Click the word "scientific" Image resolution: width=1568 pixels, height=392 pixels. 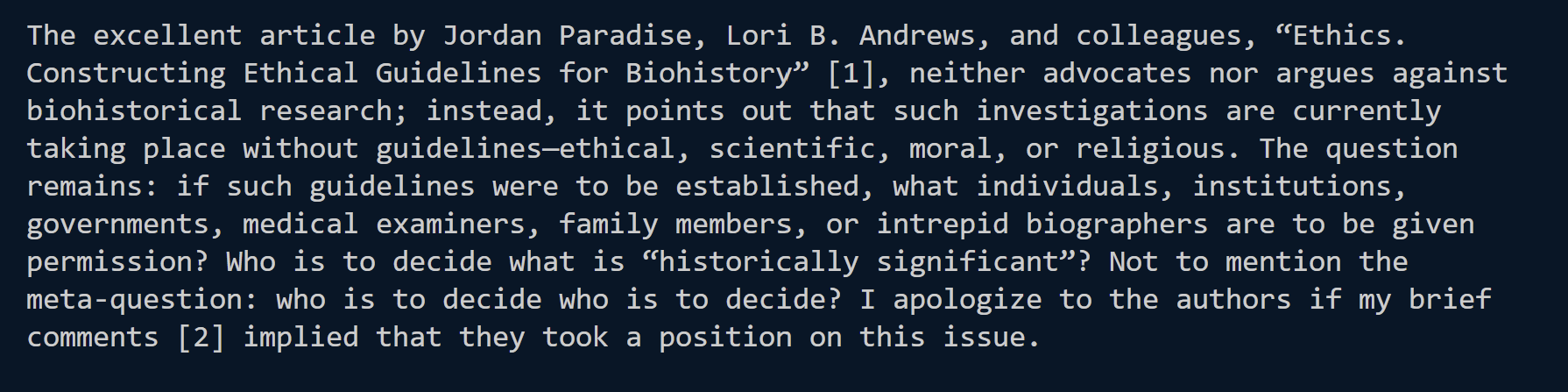[x=792, y=149]
